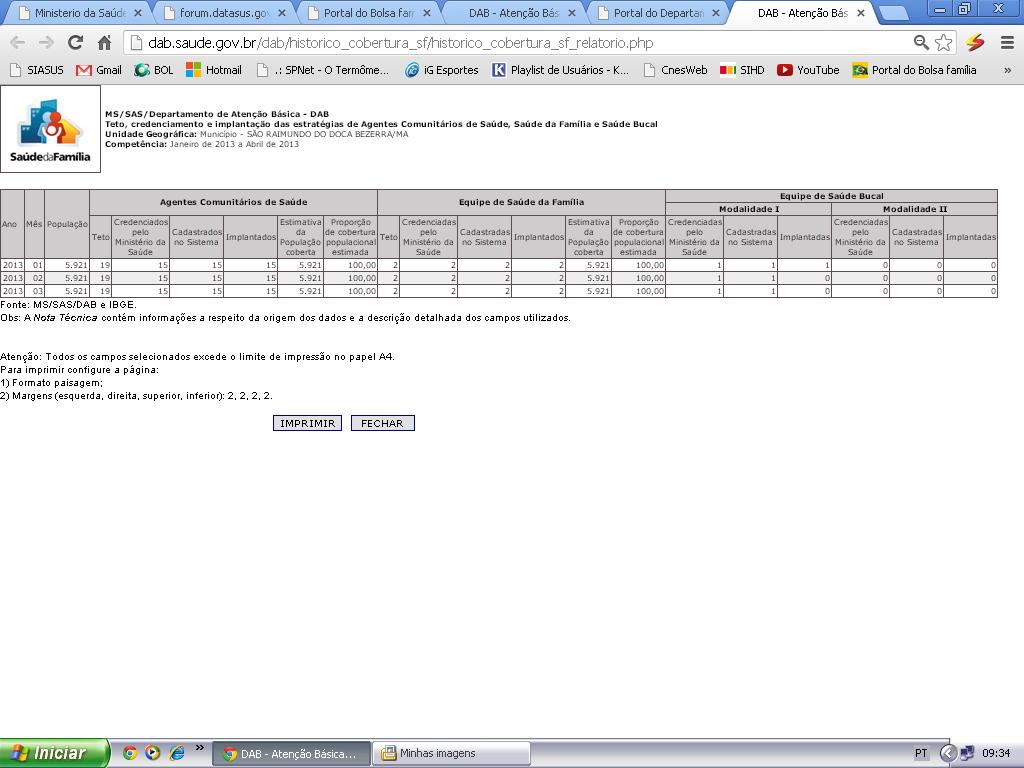
Task: Click the red lightning extension icon
Action: pyautogui.click(x=975, y=43)
